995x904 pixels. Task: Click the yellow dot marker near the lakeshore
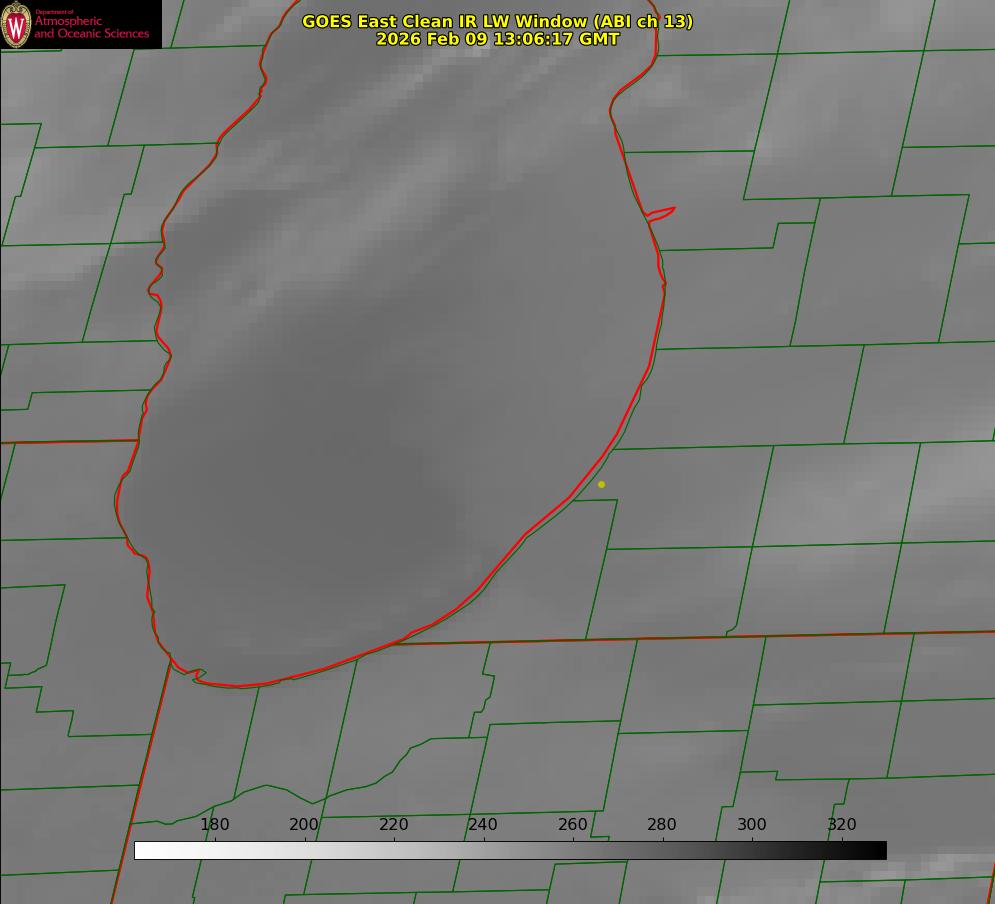point(601,484)
